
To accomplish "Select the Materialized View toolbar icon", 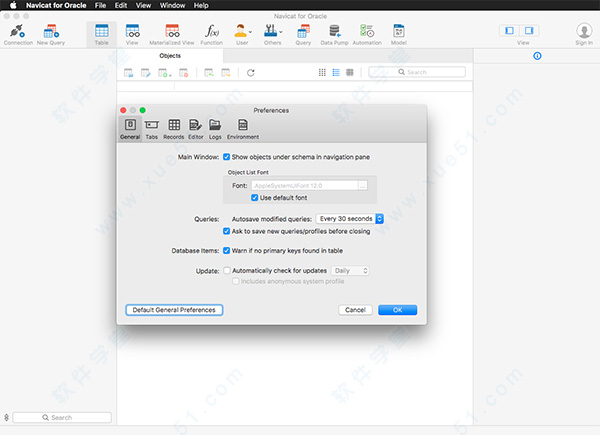I will [172, 34].
